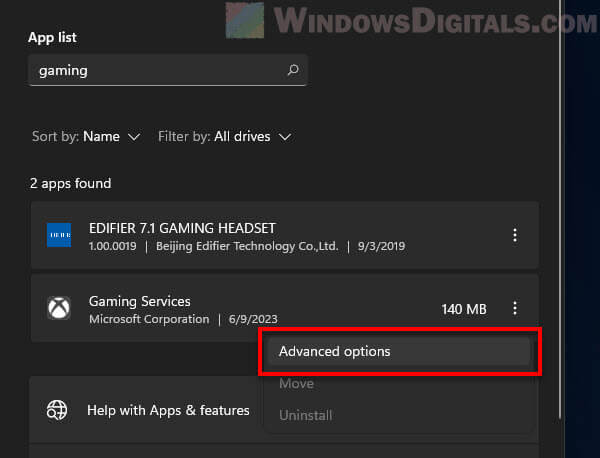Viewport: 600px width, 458px height.
Task: Click the app list search field
Action: pos(168,70)
